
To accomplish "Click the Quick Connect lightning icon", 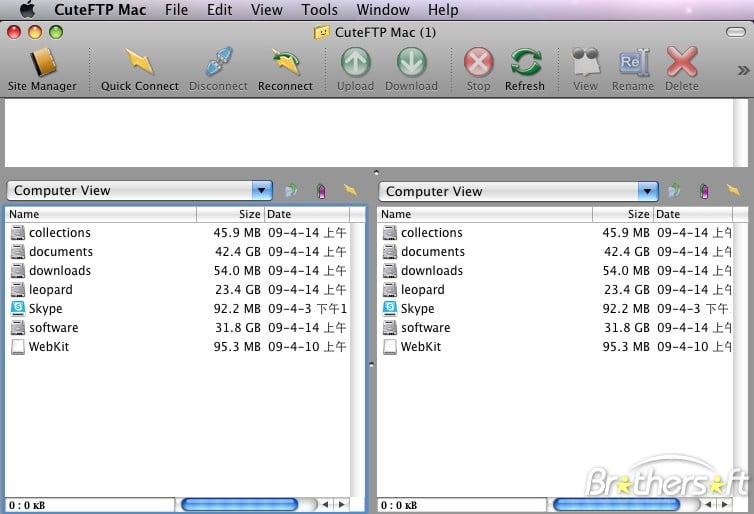I will 139,63.
